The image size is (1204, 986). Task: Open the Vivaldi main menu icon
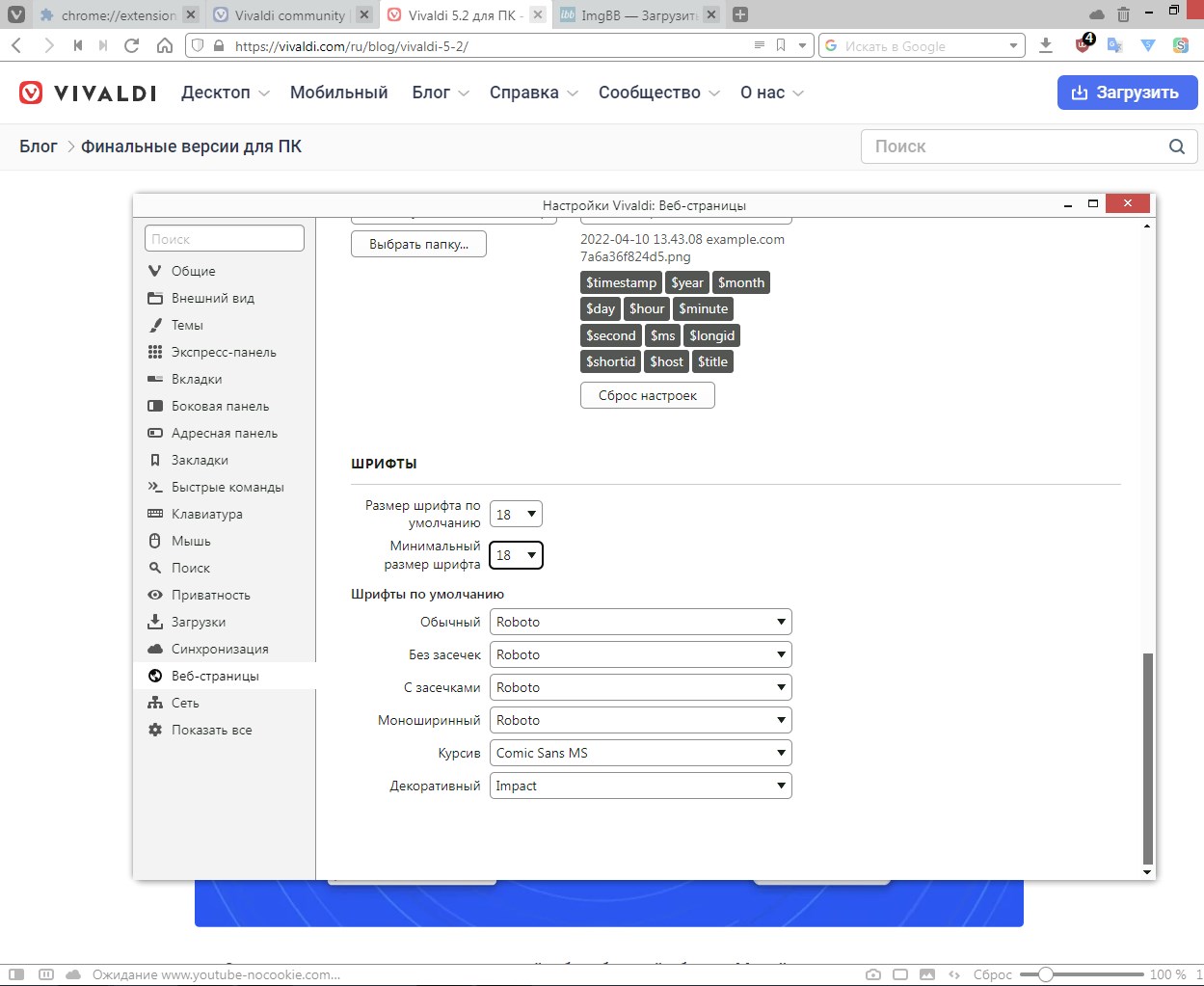point(16,14)
